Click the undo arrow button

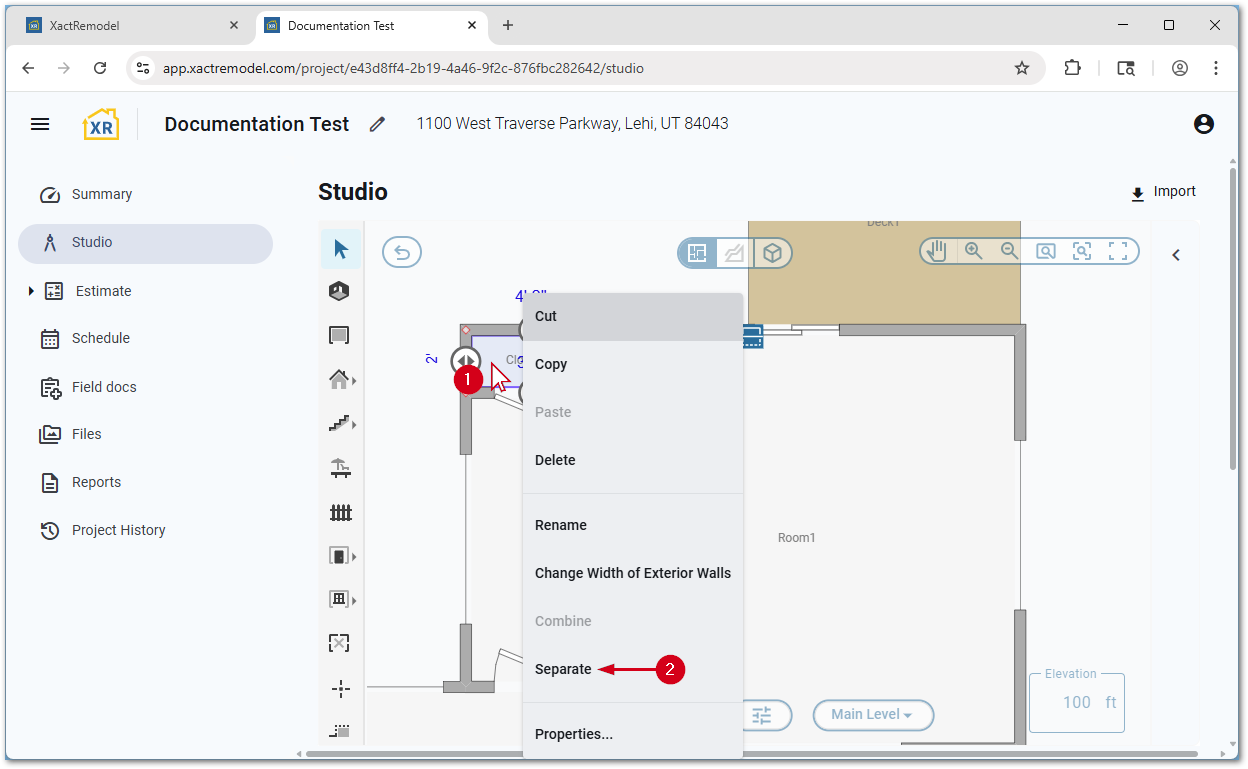coord(402,252)
